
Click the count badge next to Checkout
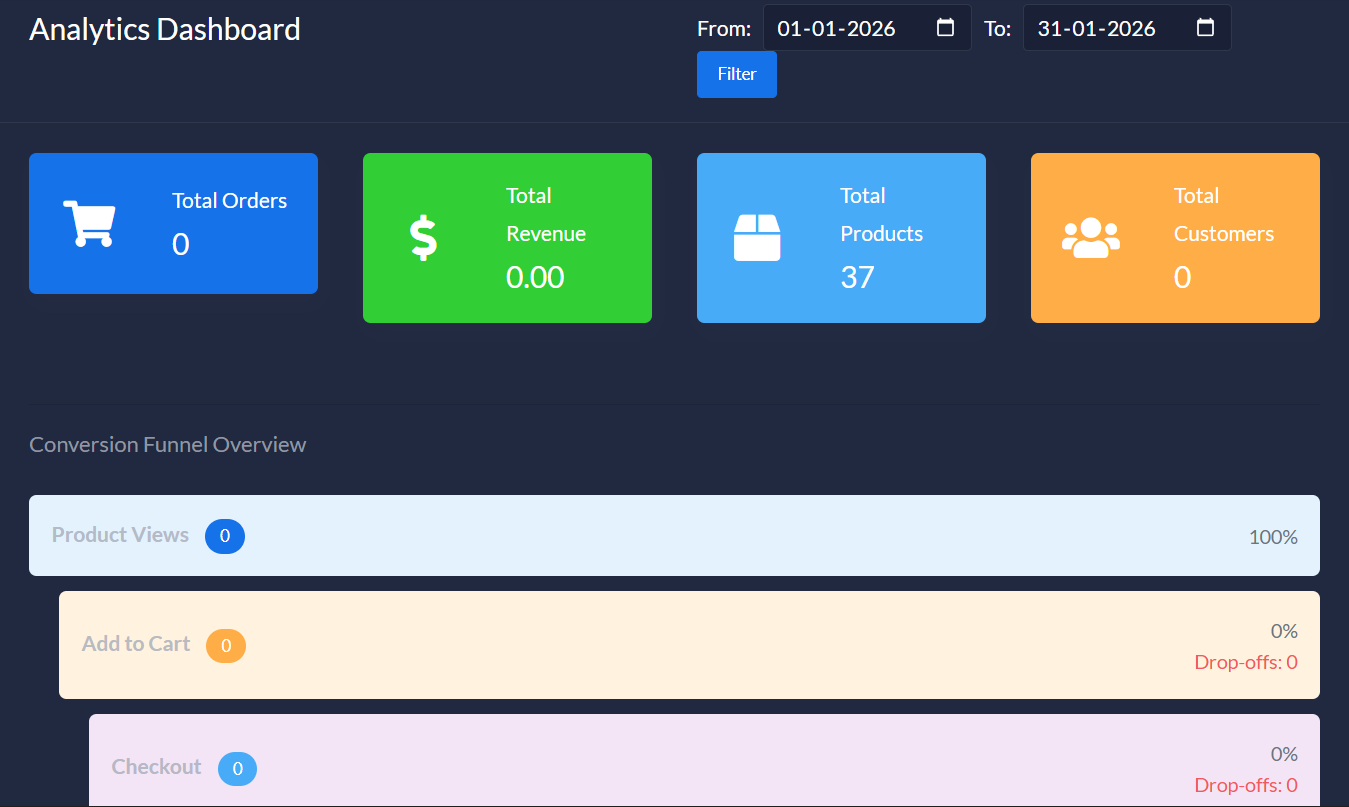click(237, 768)
